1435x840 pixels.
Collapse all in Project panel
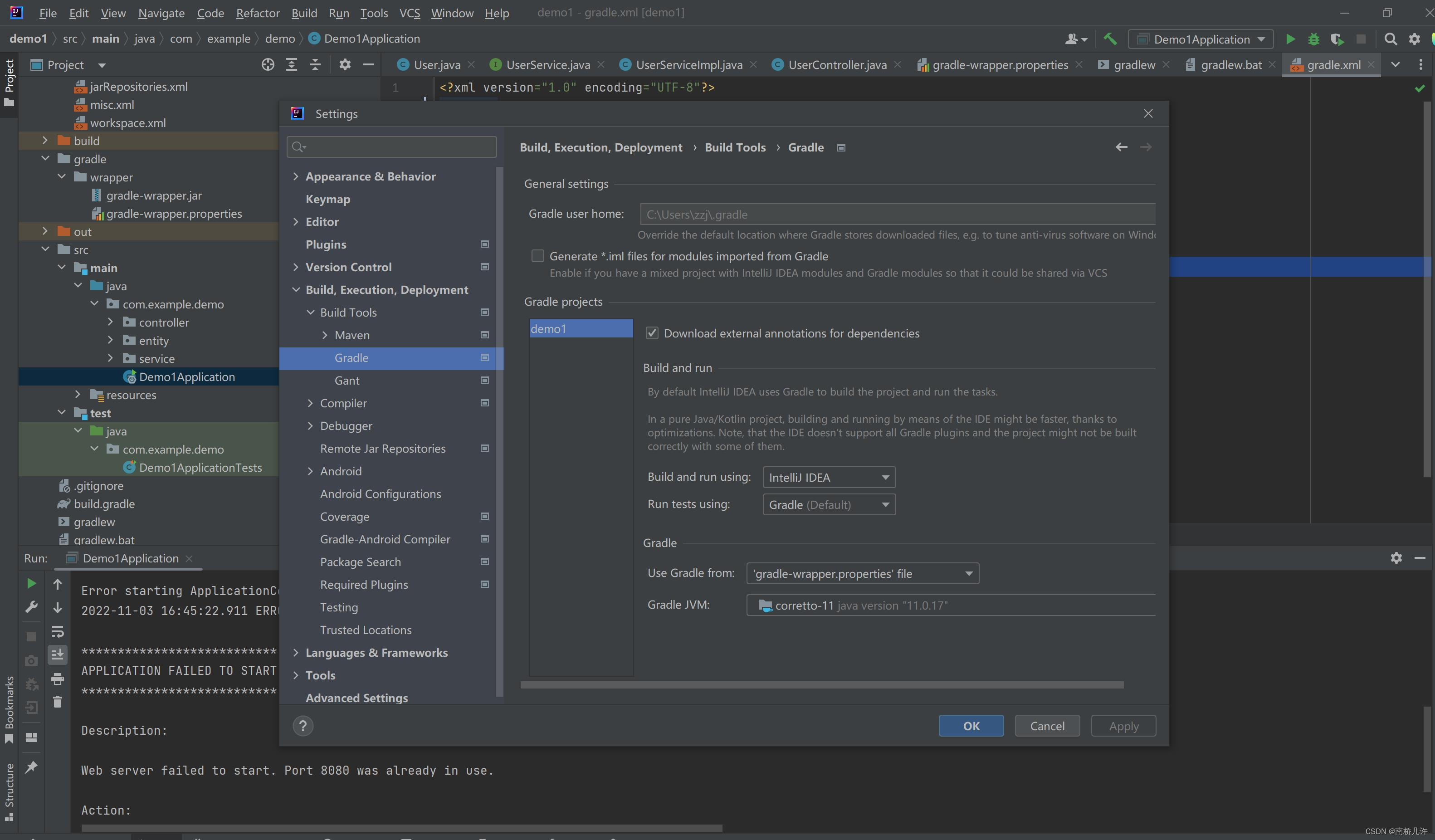tap(315, 65)
